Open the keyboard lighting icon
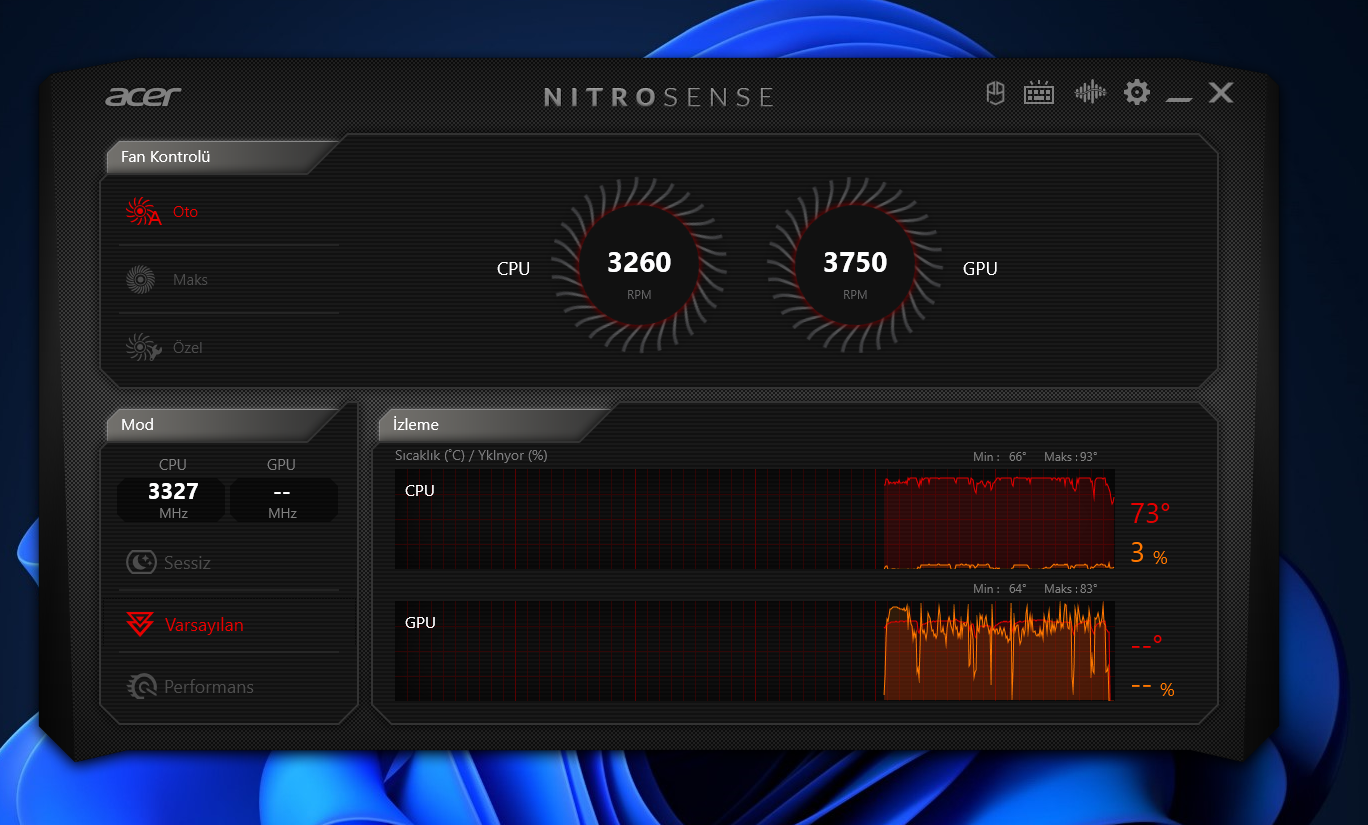 point(1039,93)
